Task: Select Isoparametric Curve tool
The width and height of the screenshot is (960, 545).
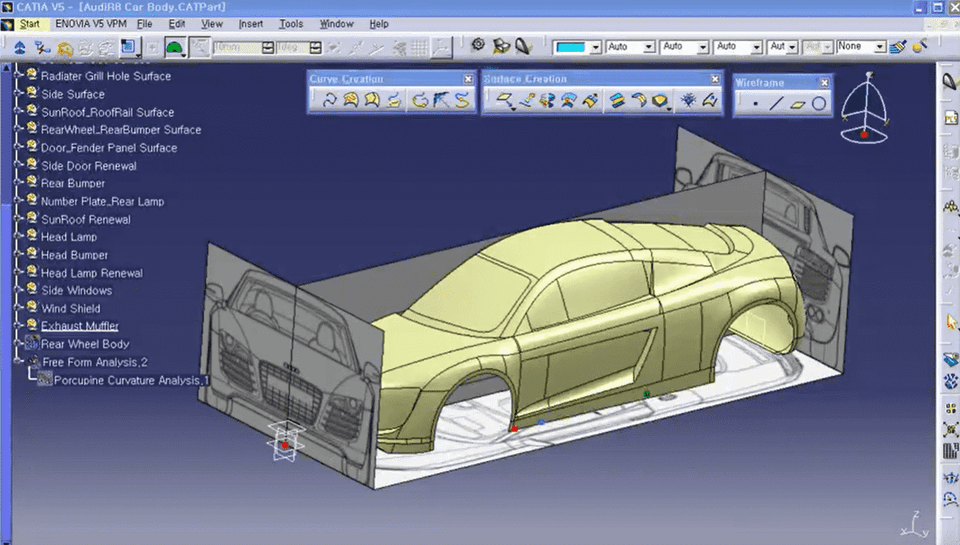Action: [x=372, y=100]
